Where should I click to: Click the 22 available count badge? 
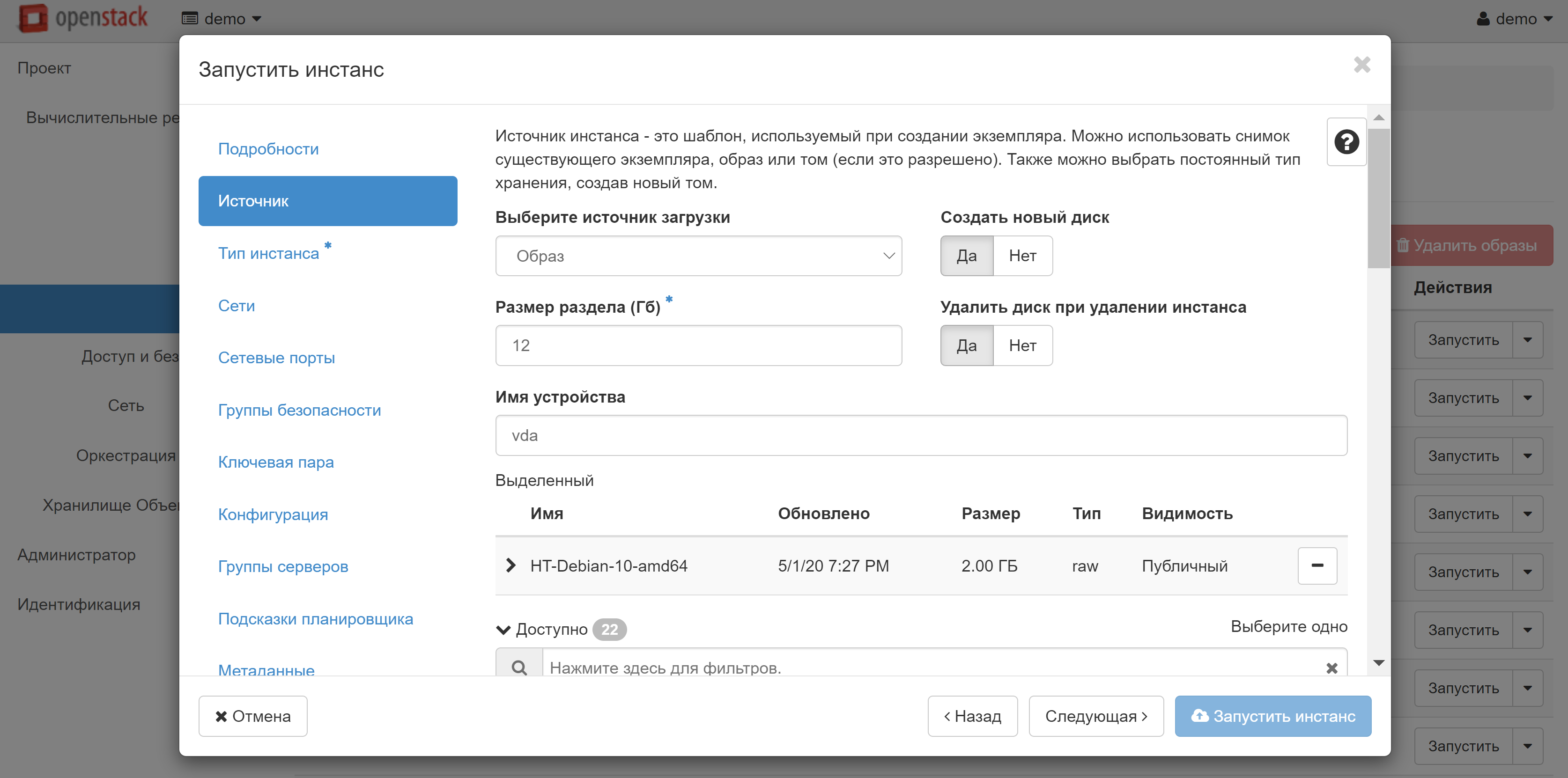(x=609, y=629)
